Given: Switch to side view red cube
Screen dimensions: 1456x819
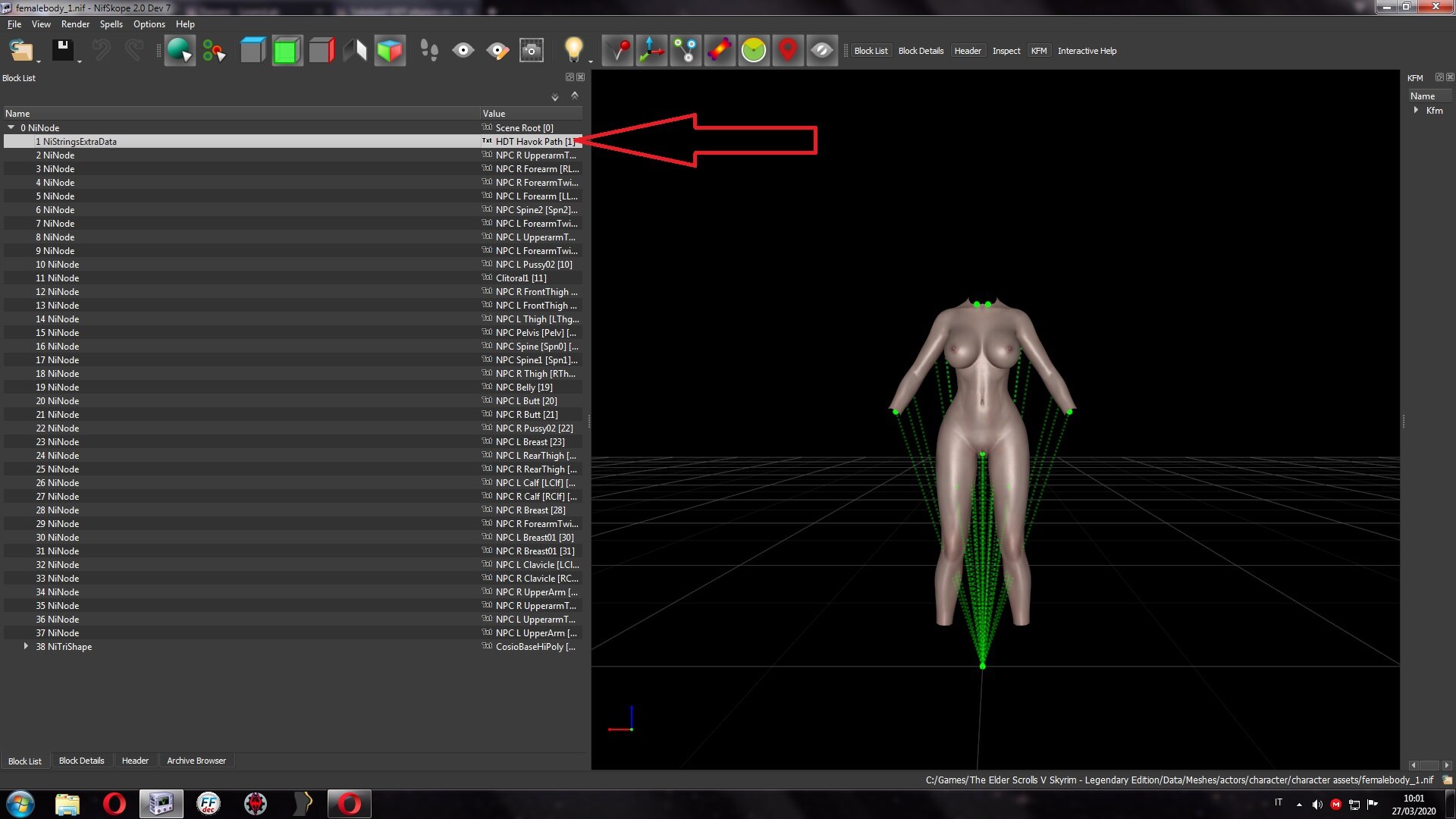Looking at the screenshot, I should (x=322, y=51).
